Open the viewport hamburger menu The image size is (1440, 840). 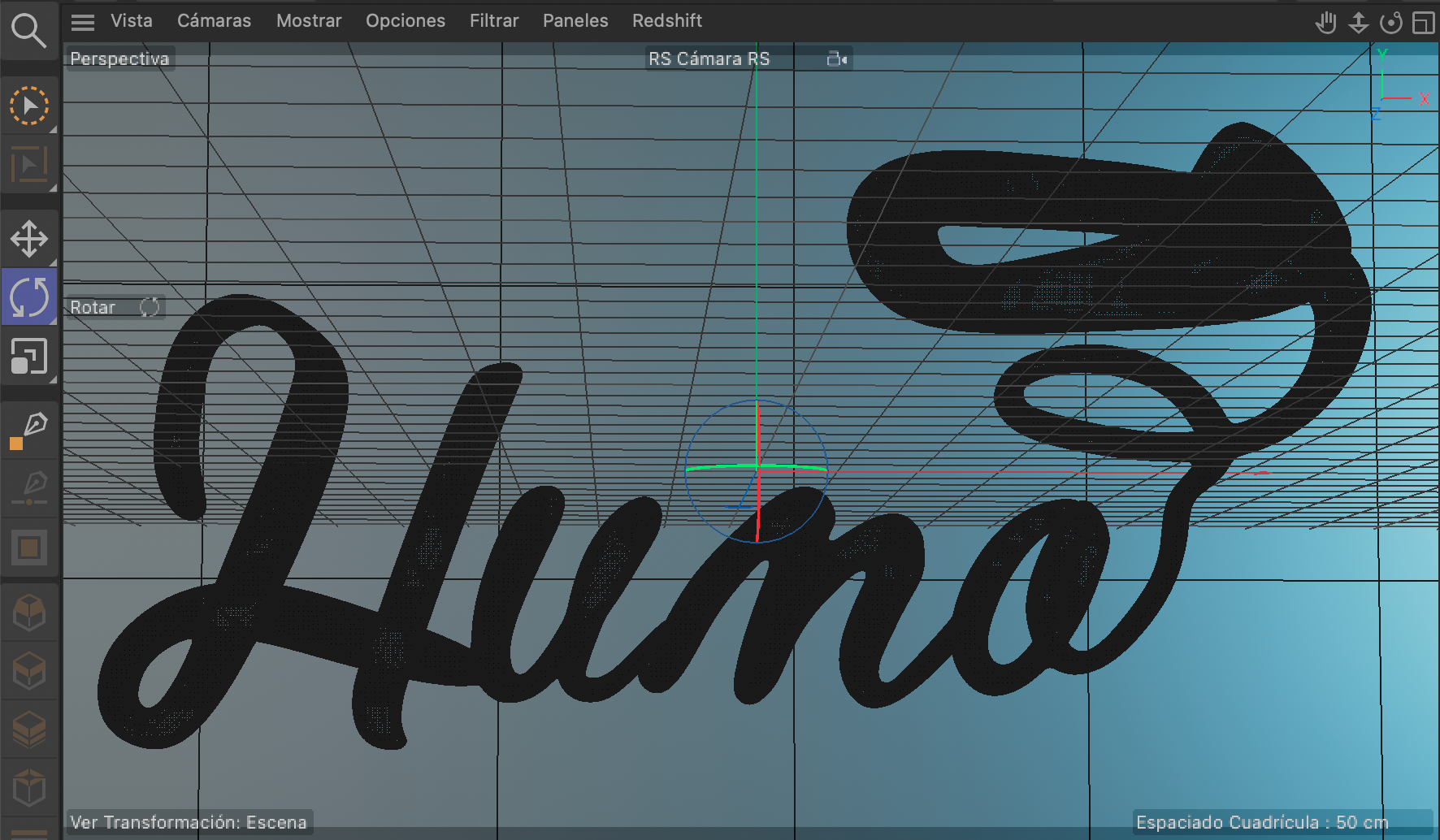(x=83, y=22)
